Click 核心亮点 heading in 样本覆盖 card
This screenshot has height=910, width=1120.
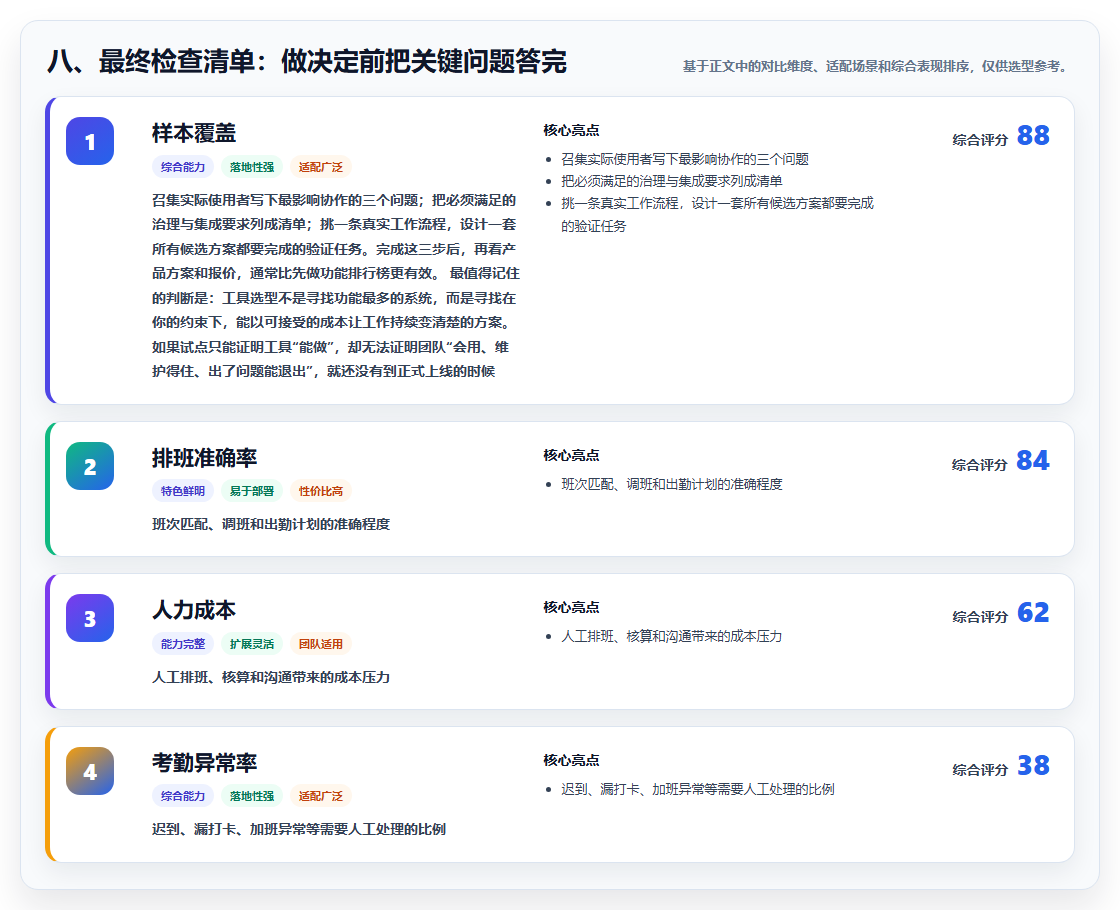[x=571, y=130]
